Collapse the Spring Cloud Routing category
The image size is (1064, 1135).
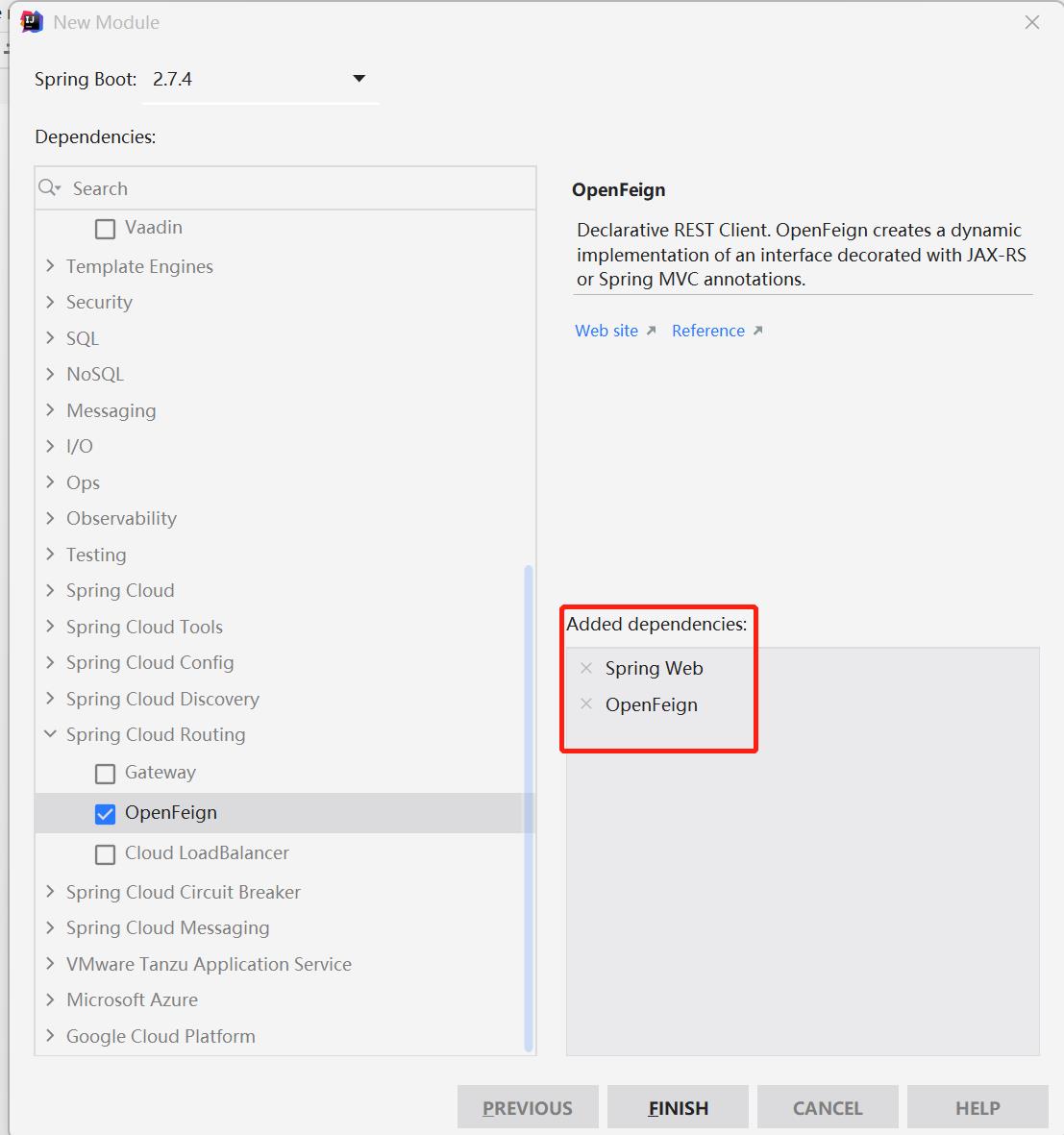click(x=50, y=734)
